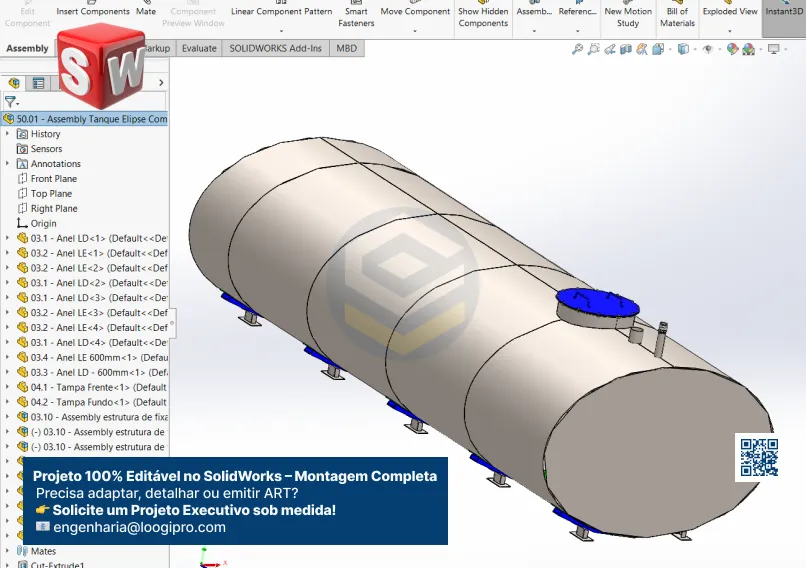806x568 pixels.
Task: Expand the Annotations tree node
Action: tap(8, 164)
